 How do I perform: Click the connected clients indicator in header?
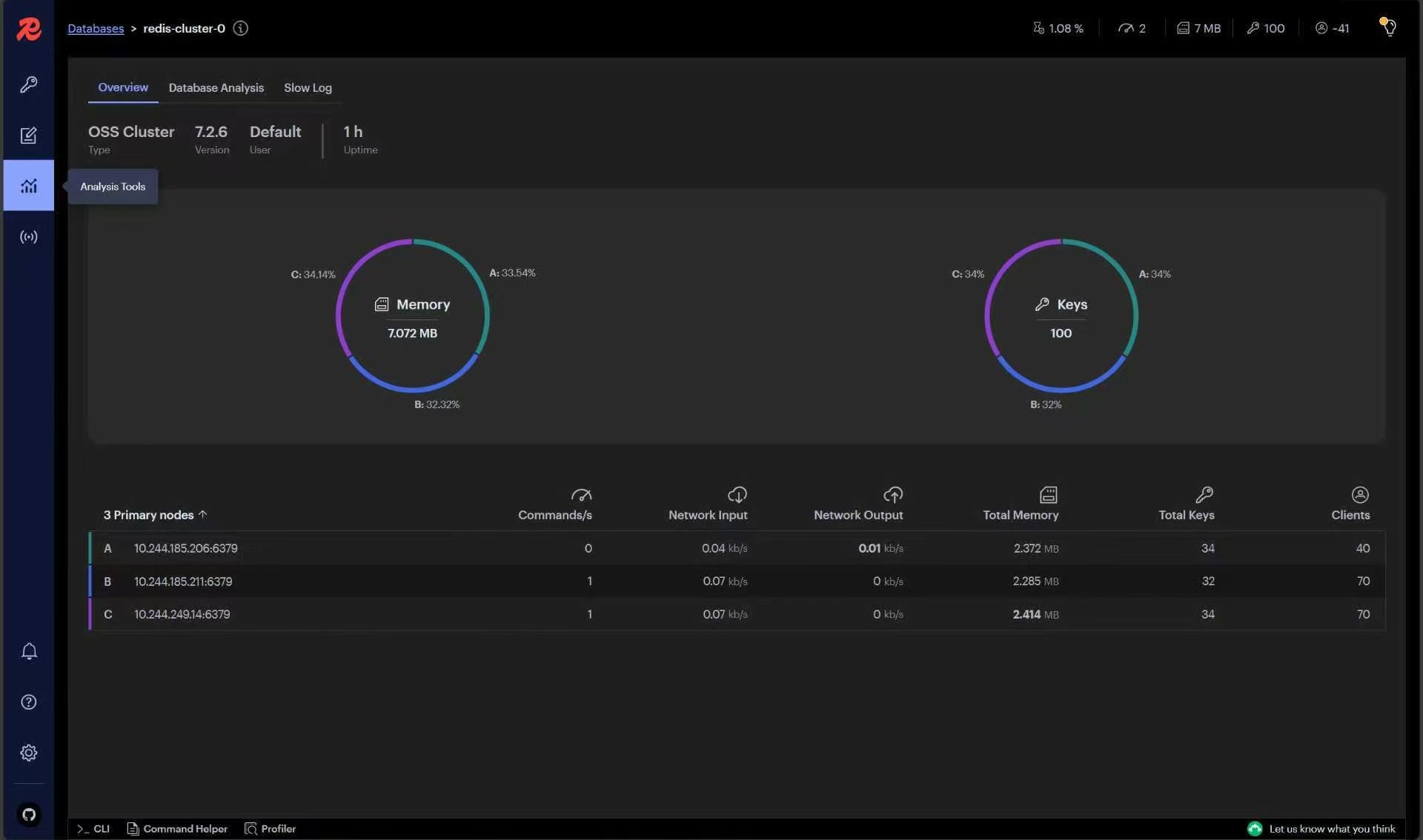pos(1332,28)
